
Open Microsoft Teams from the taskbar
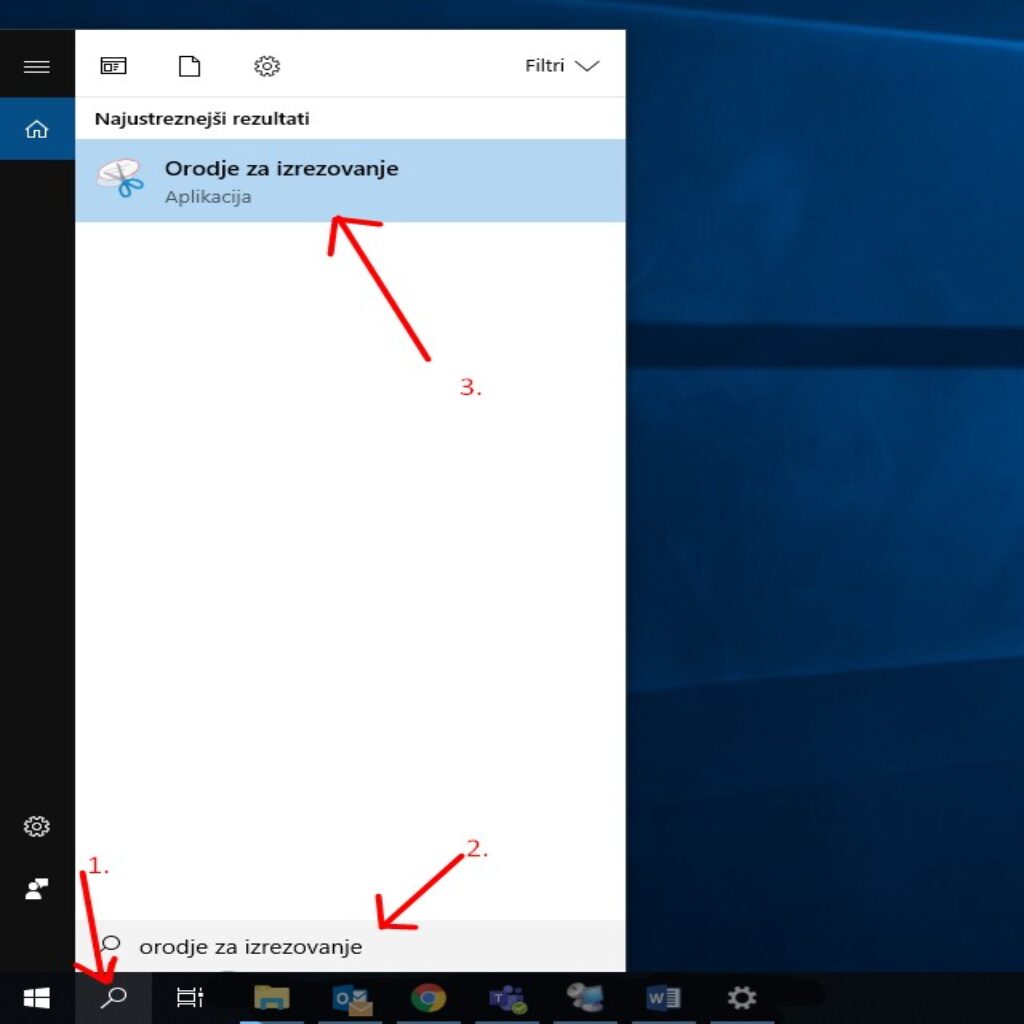(x=507, y=998)
